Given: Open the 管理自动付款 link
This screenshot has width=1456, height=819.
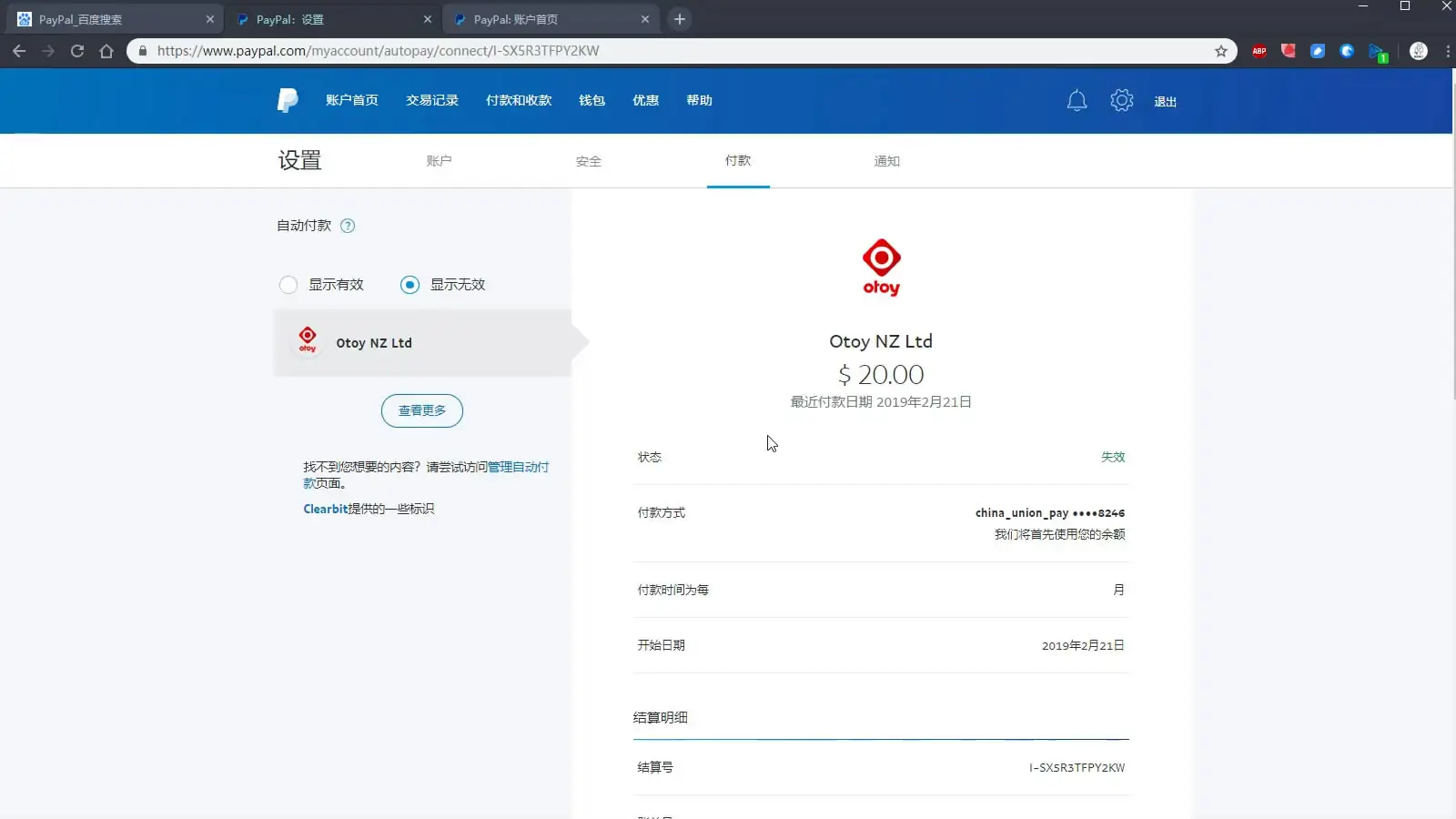Looking at the screenshot, I should pos(518,467).
